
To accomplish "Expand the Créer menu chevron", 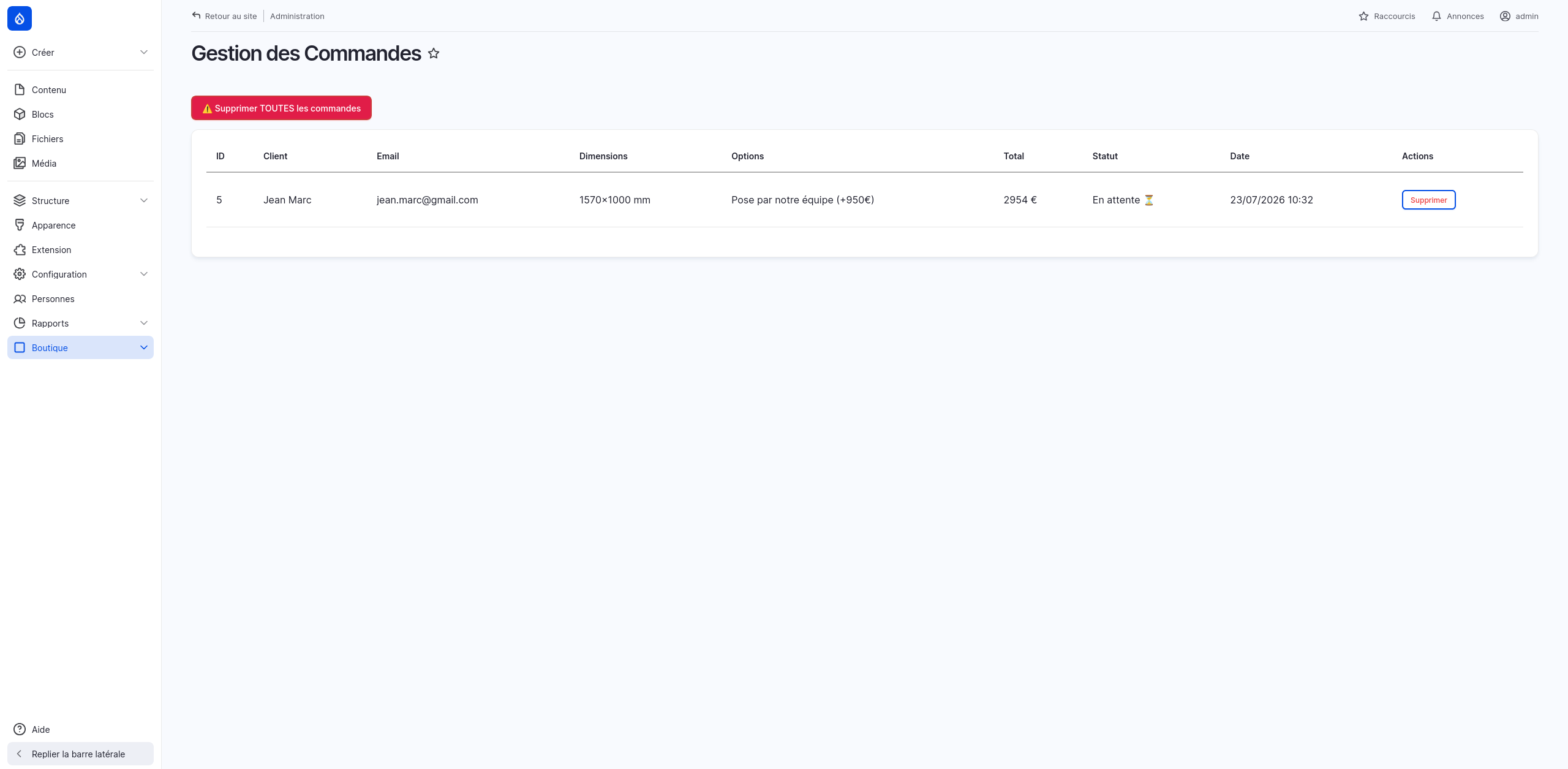I will [x=144, y=52].
